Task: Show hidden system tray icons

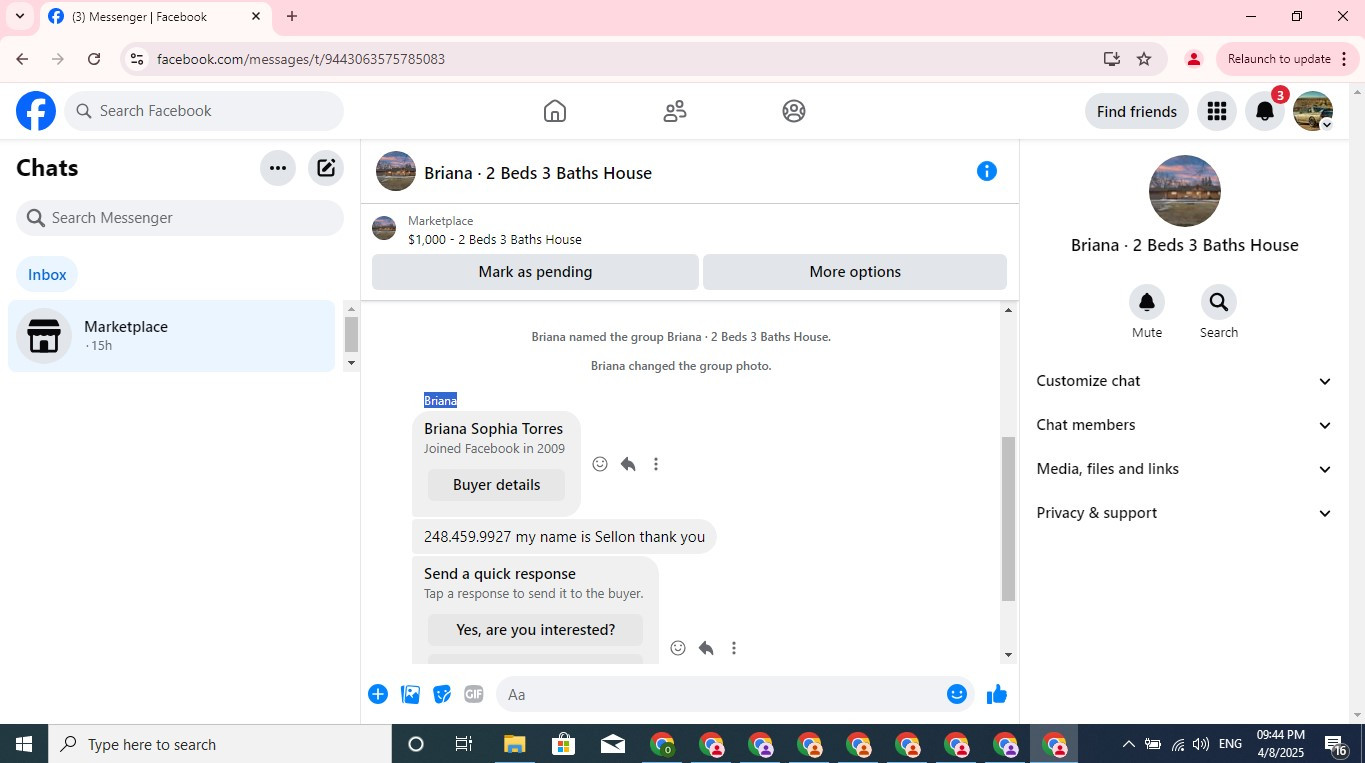Action: pos(1128,744)
